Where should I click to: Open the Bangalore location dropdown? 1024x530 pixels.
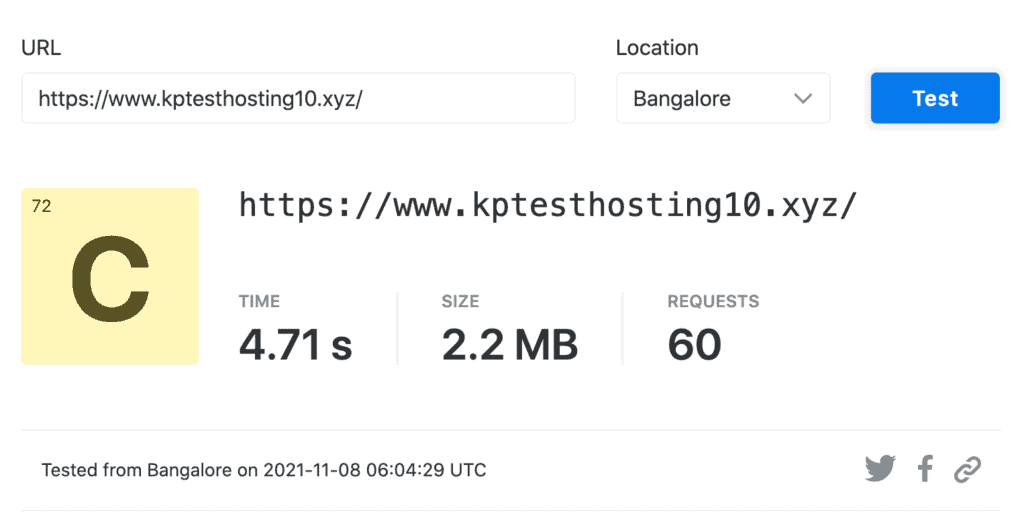tap(722, 98)
